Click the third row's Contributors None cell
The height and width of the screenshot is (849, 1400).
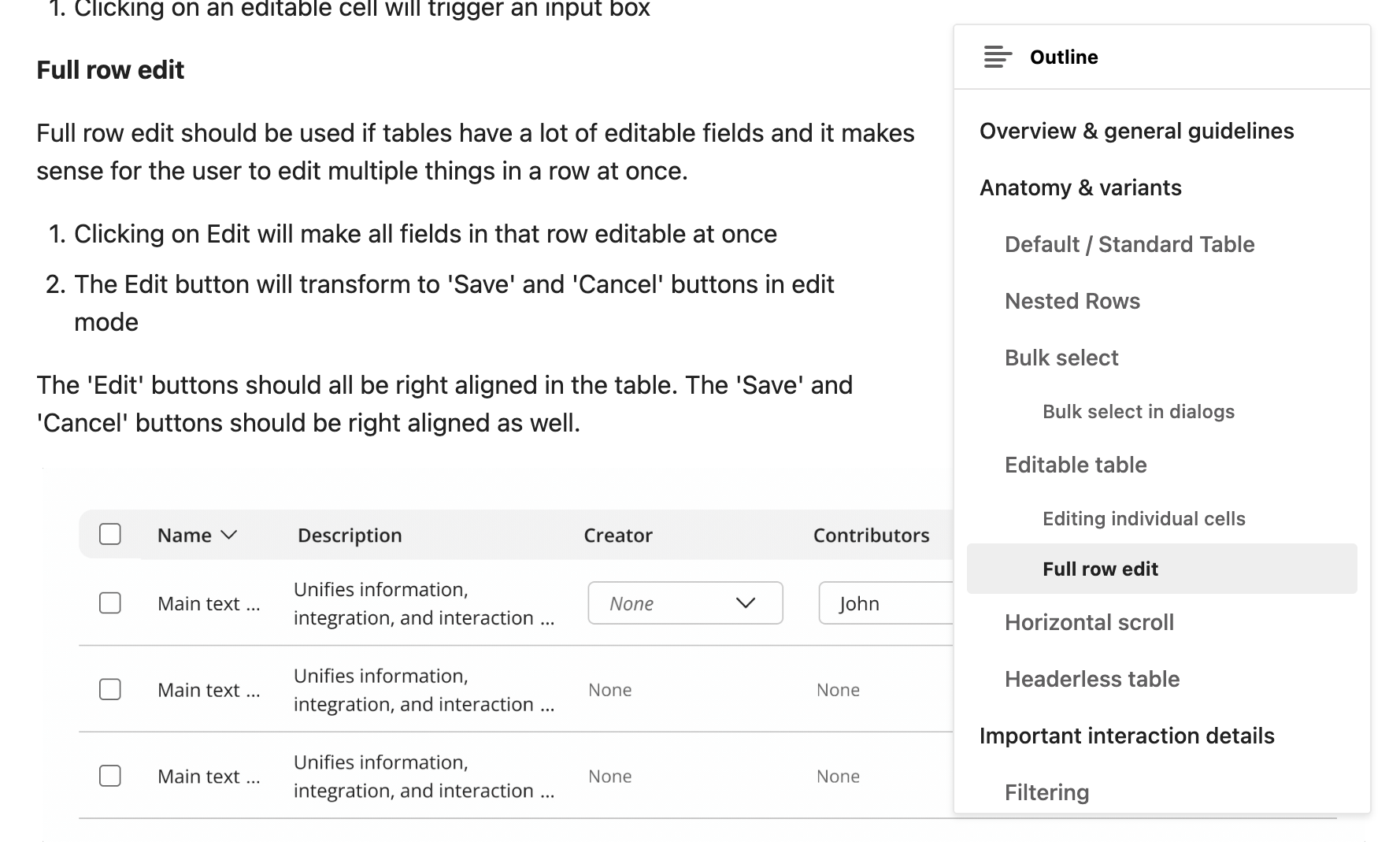coord(838,777)
